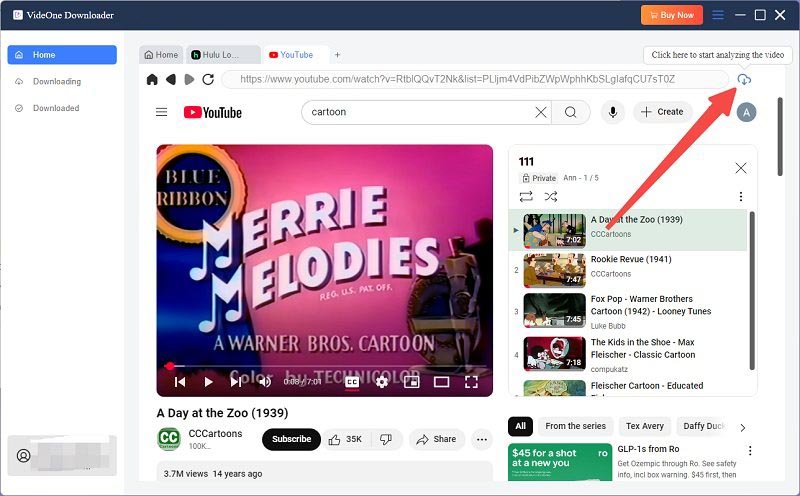
Task: Toggle closed captions CC button
Action: (x=352, y=381)
